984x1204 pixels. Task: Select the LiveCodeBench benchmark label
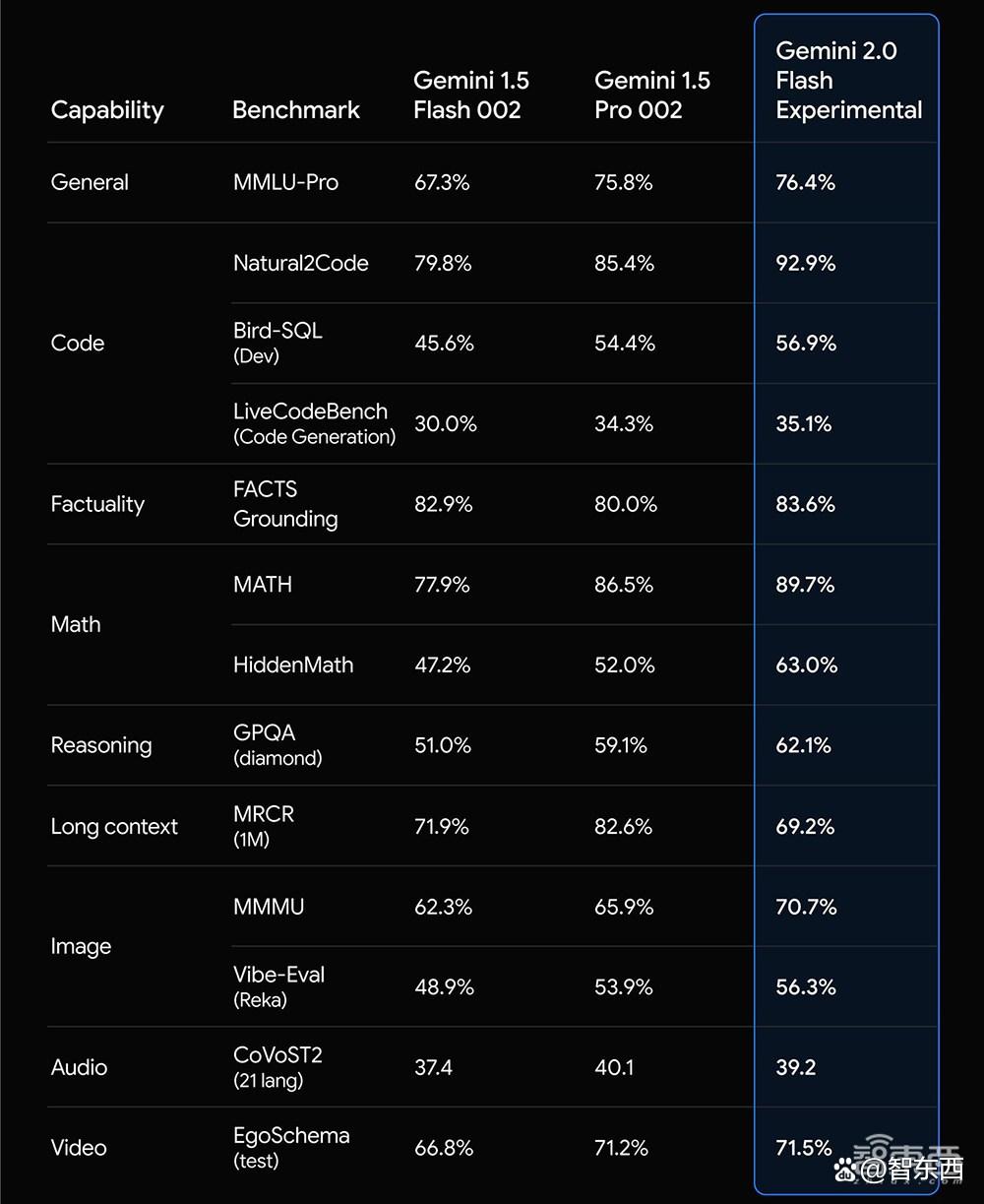point(314,423)
